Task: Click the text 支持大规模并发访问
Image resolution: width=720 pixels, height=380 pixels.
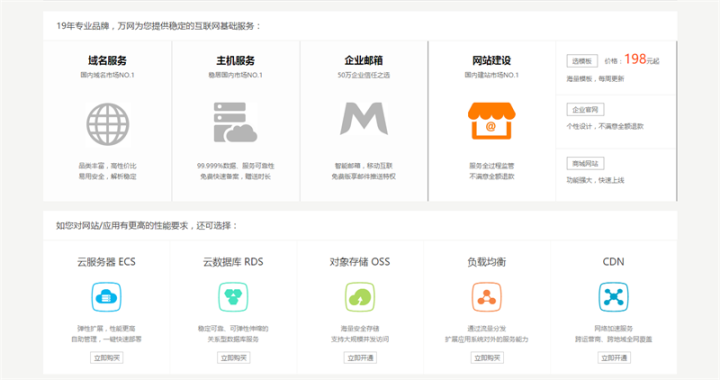Action: [x=360, y=339]
